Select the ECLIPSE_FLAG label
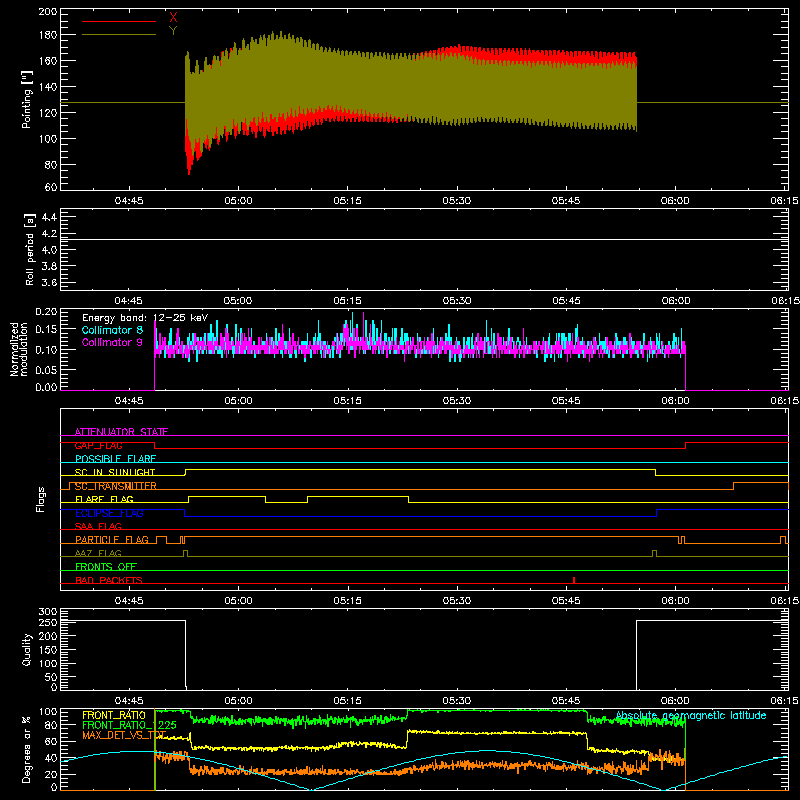This screenshot has width=800, height=800. (x=109, y=513)
